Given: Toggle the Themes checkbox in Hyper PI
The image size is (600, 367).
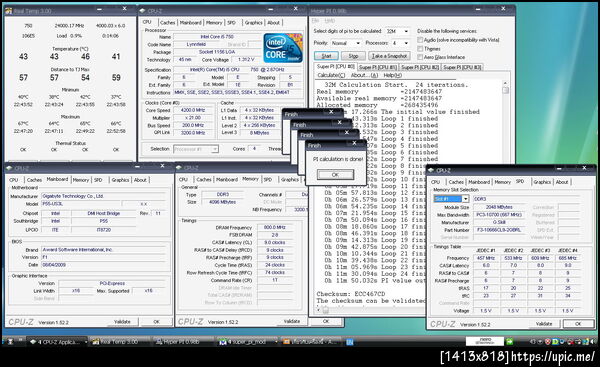Looking at the screenshot, I should point(420,49).
